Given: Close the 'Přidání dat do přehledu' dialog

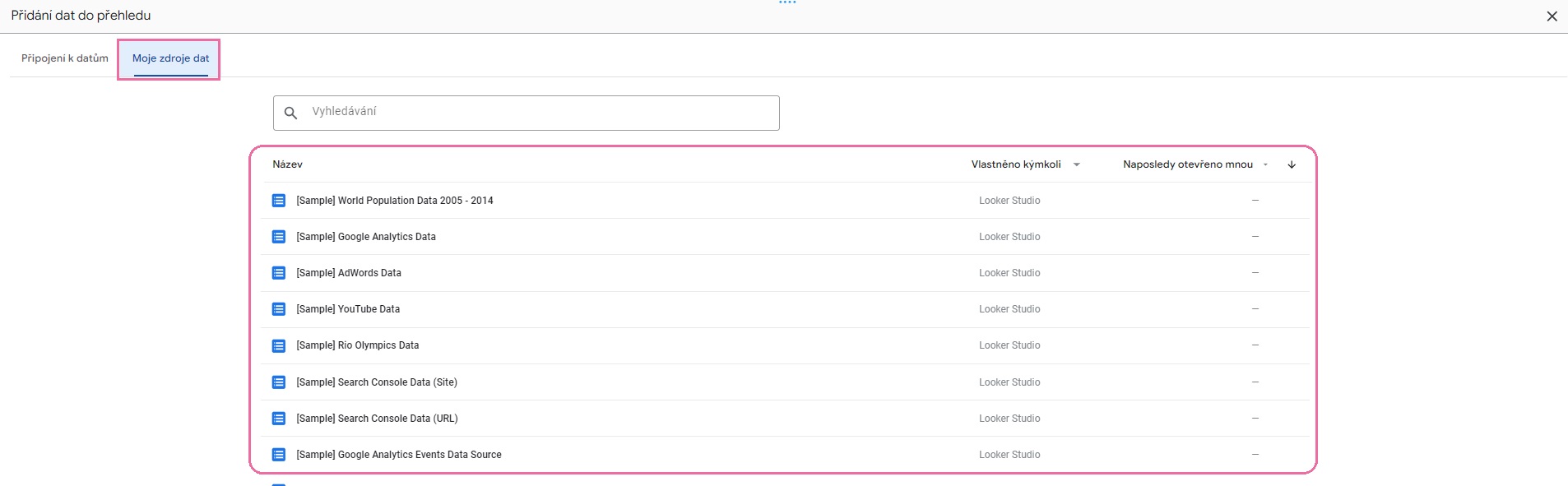Looking at the screenshot, I should coord(1552,16).
